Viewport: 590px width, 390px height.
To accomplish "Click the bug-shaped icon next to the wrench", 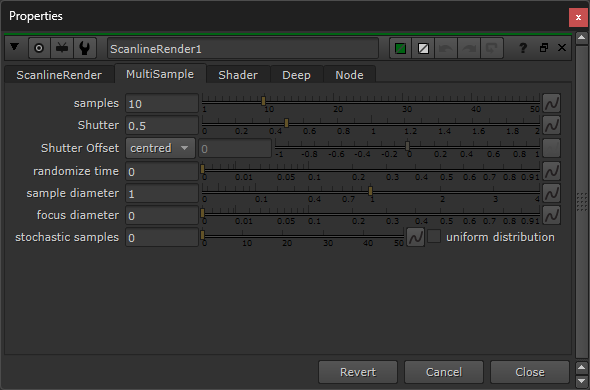I will click(x=62, y=48).
